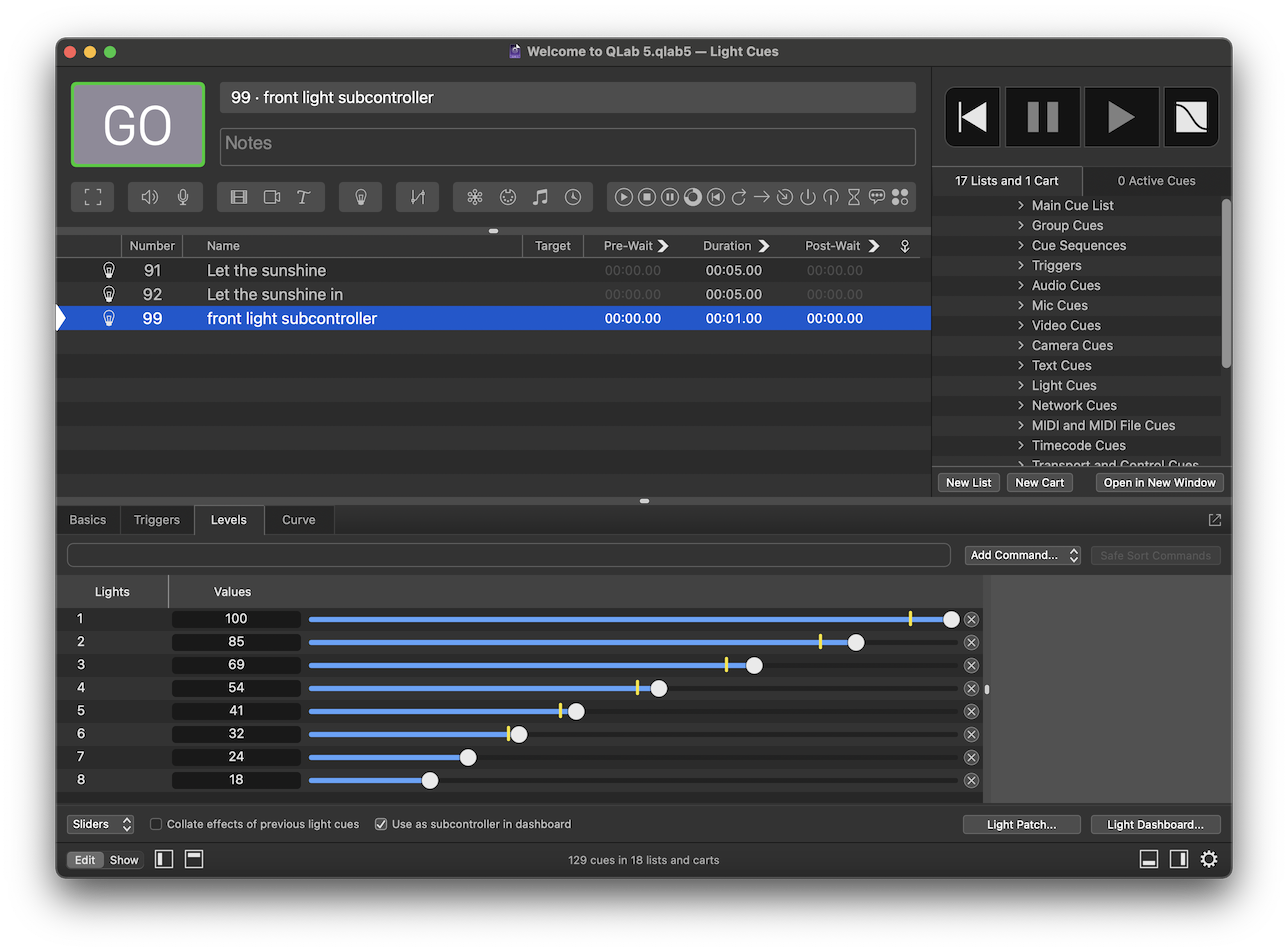This screenshot has height=952, width=1288.
Task: Pause all cues in transport panel
Action: coord(1042,117)
